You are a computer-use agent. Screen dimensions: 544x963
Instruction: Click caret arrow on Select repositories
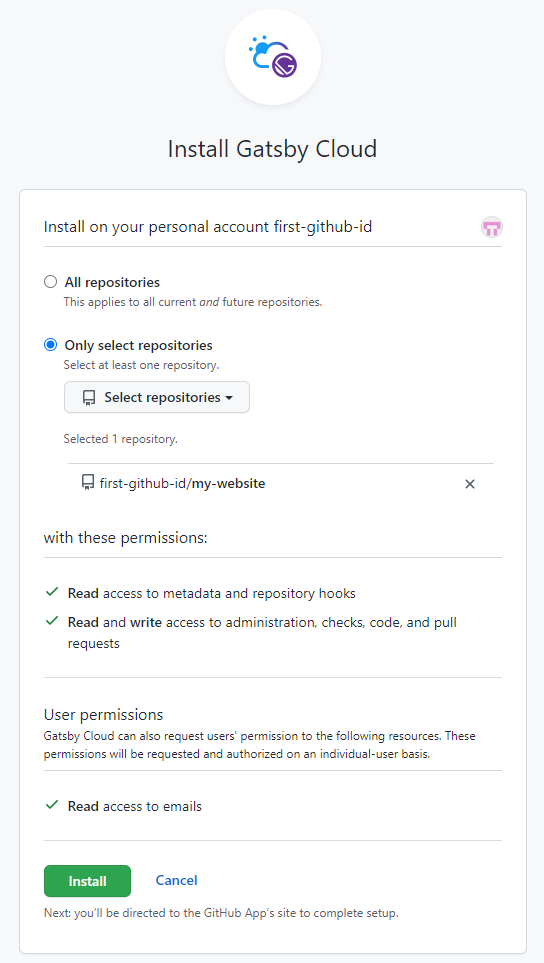tap(229, 398)
